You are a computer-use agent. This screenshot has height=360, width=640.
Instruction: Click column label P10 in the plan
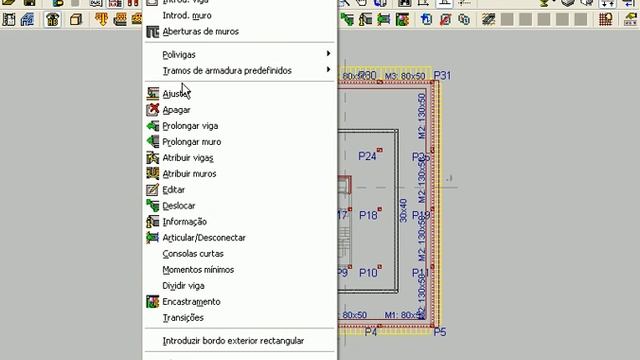[x=368, y=273]
